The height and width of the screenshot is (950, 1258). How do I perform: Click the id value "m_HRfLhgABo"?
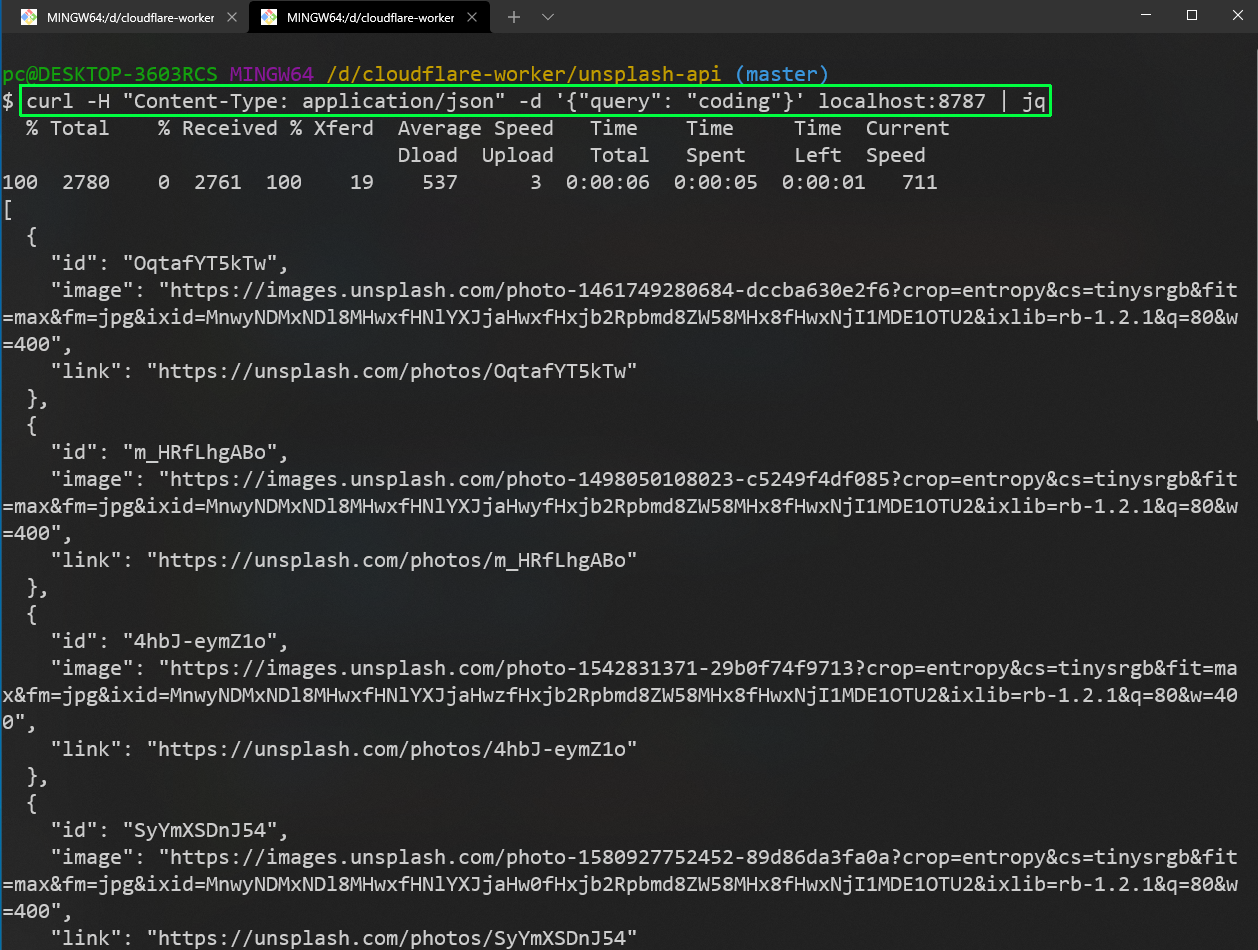205,452
